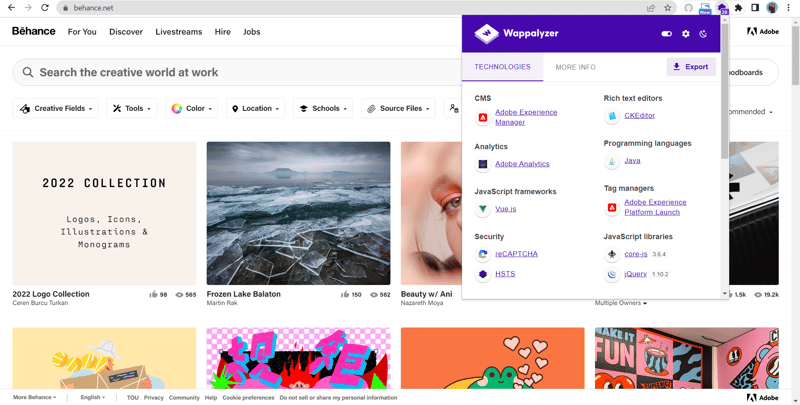Click the Adobe Analytics icon
Screen dimensions: 800x405
point(482,164)
